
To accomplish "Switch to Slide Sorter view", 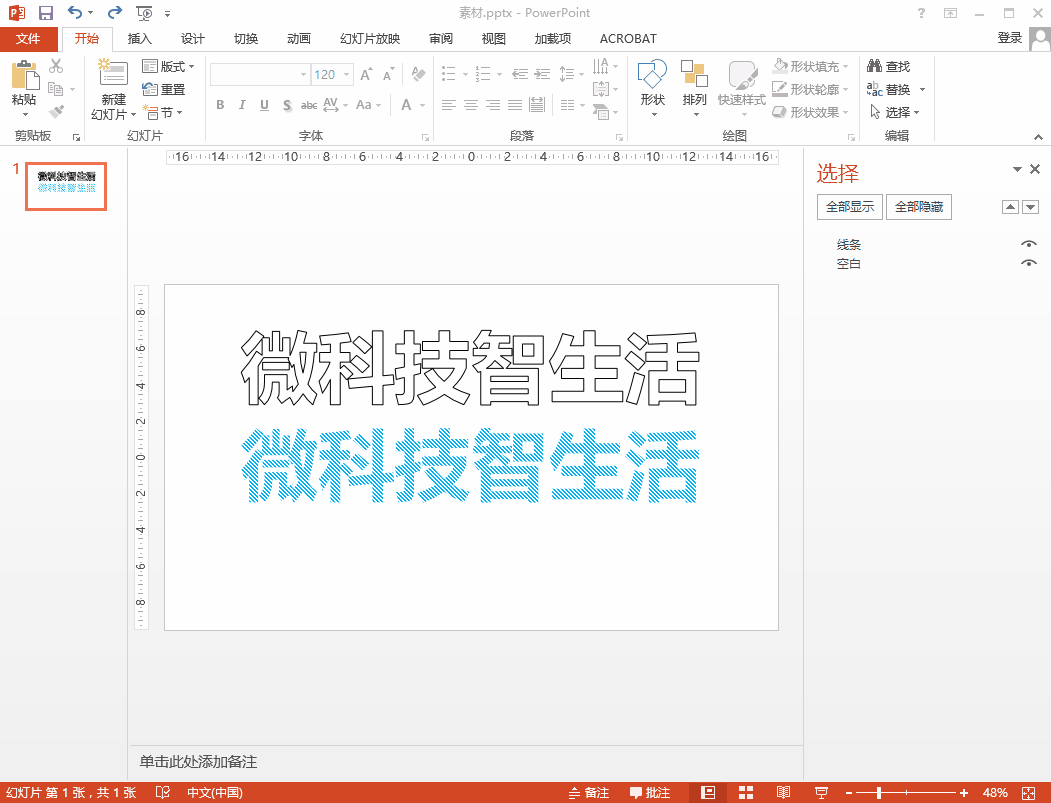I will coord(745,792).
